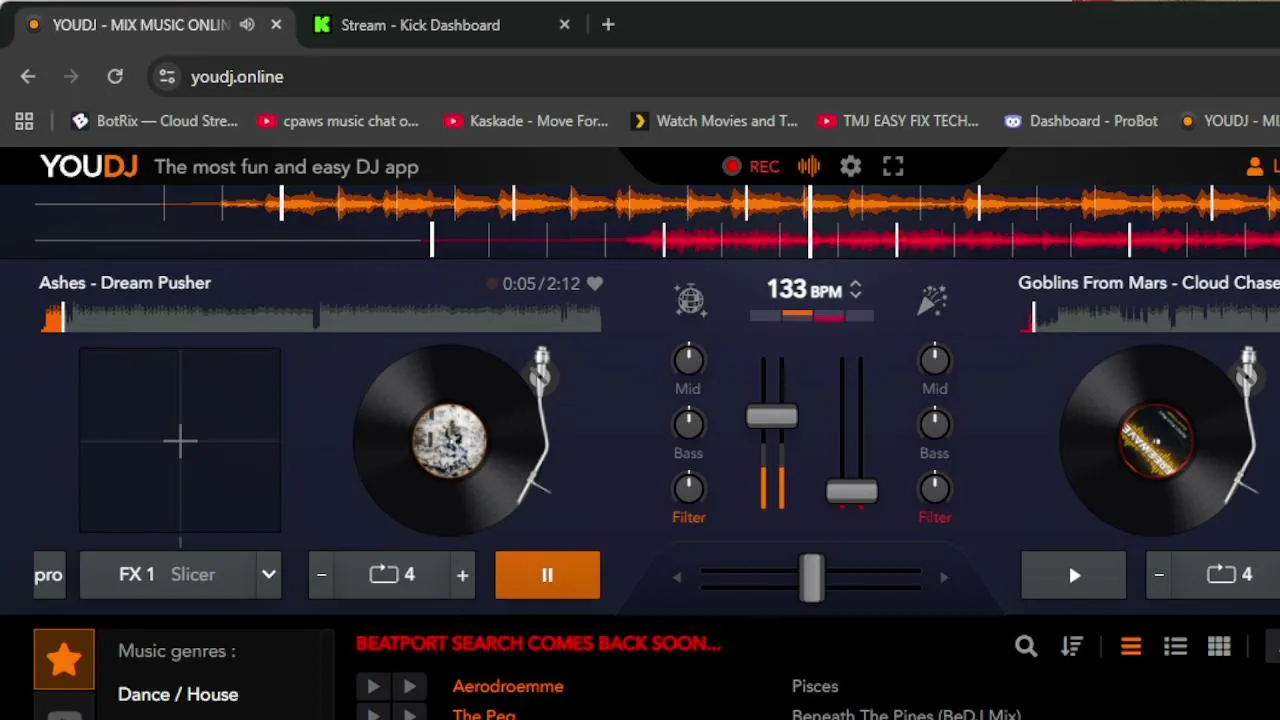Load Aerodroemme onto left deck with first play arrow

[373, 687]
